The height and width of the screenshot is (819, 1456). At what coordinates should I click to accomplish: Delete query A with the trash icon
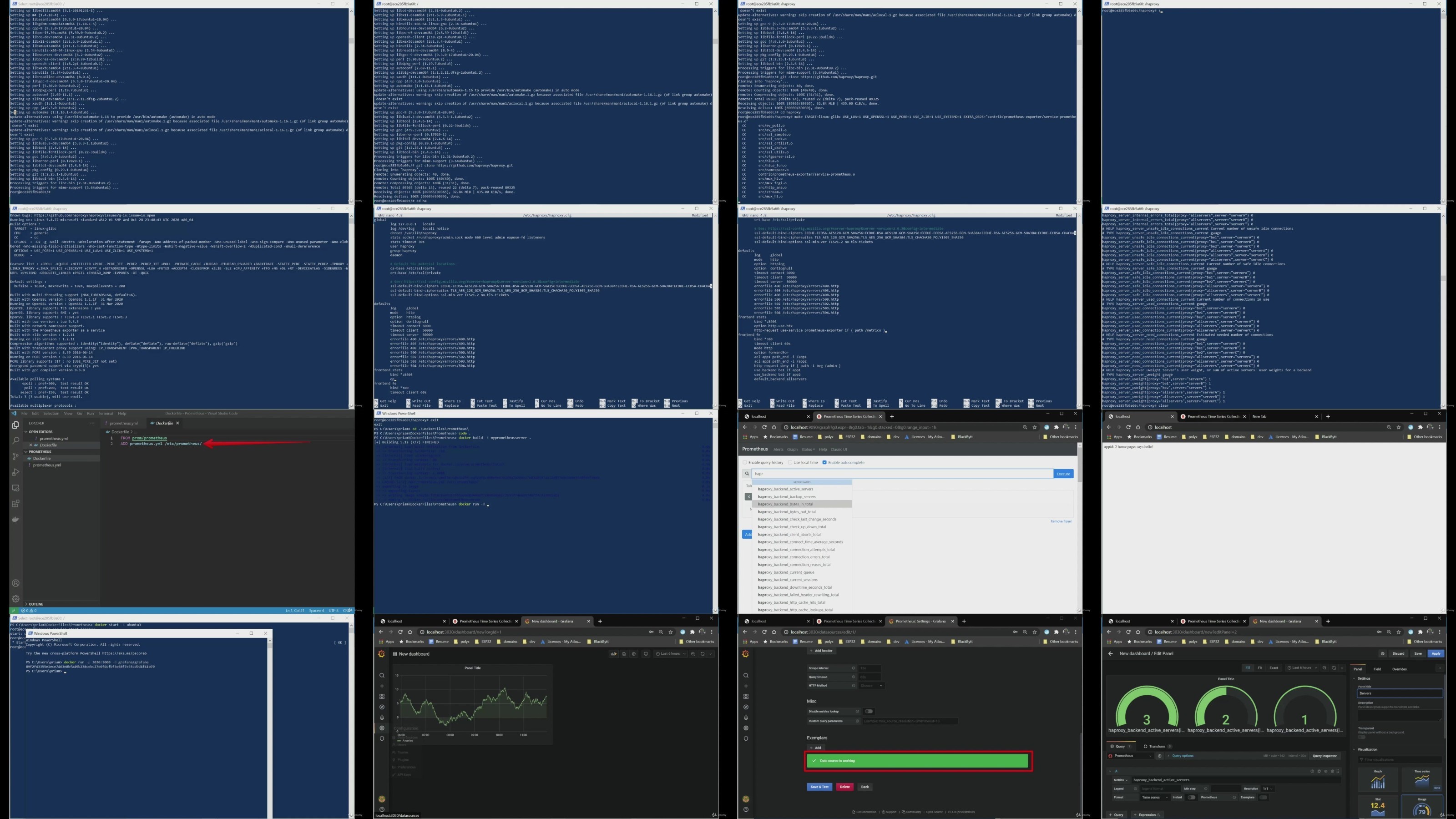click(1333, 772)
